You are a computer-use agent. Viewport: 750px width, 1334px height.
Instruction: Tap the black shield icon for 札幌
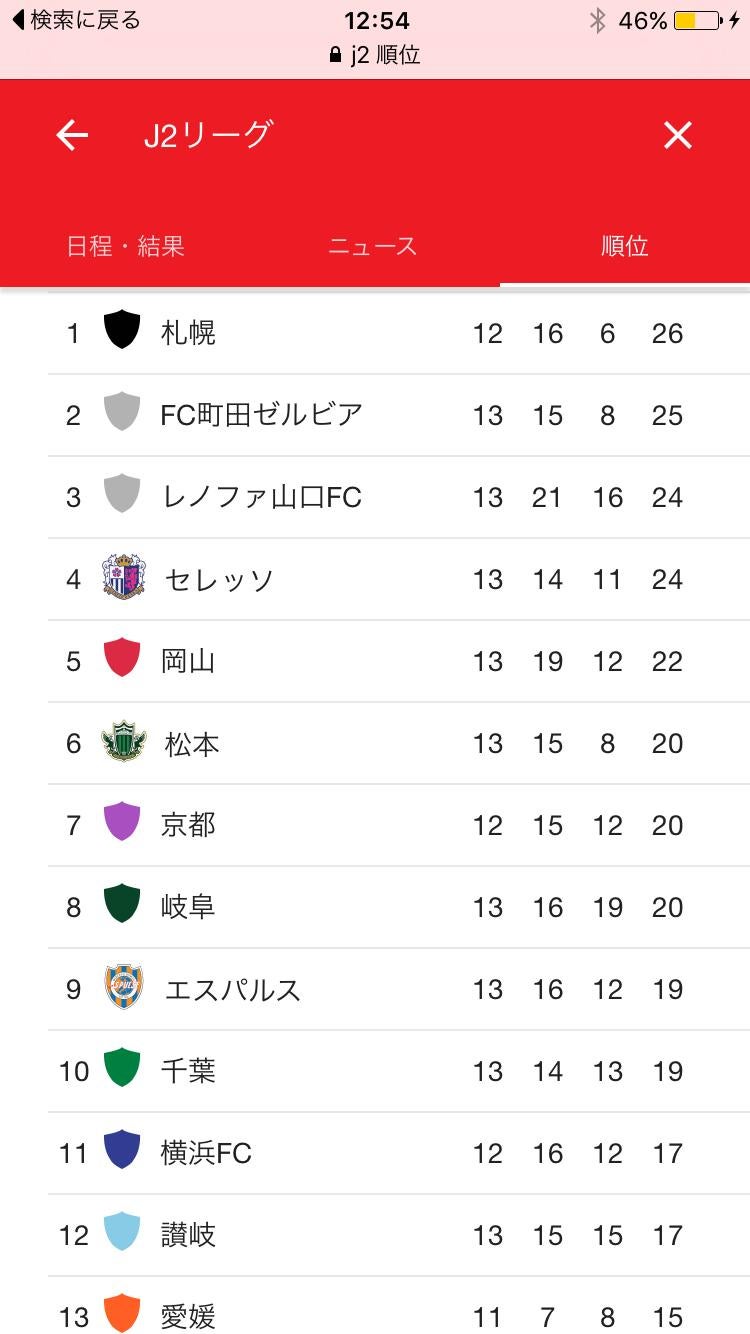(x=122, y=330)
